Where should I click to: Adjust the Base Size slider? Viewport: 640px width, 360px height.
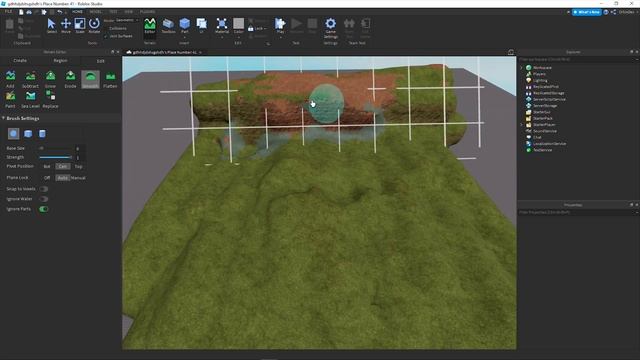click(x=55, y=149)
